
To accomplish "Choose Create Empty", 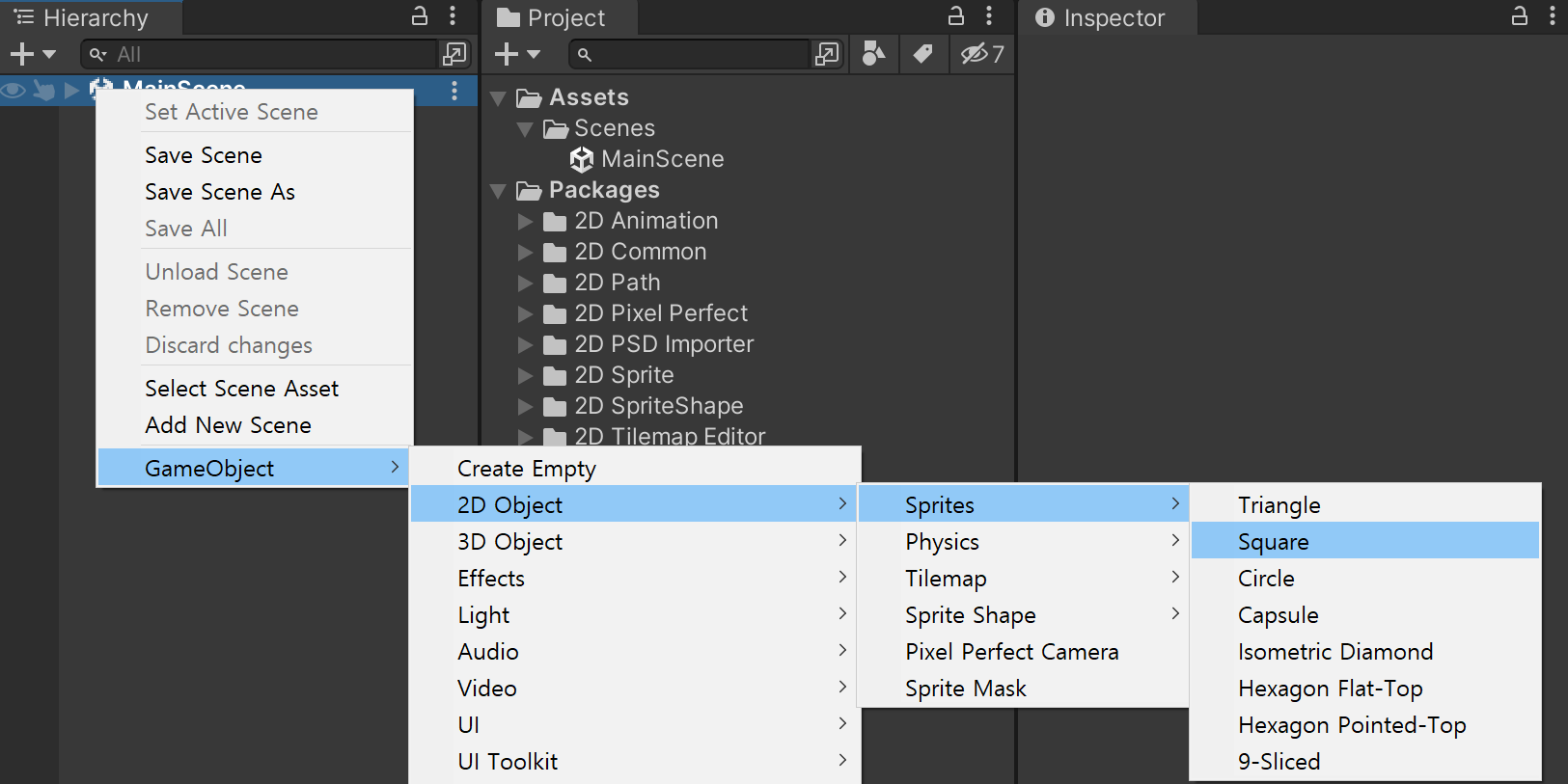I will (x=635, y=468).
